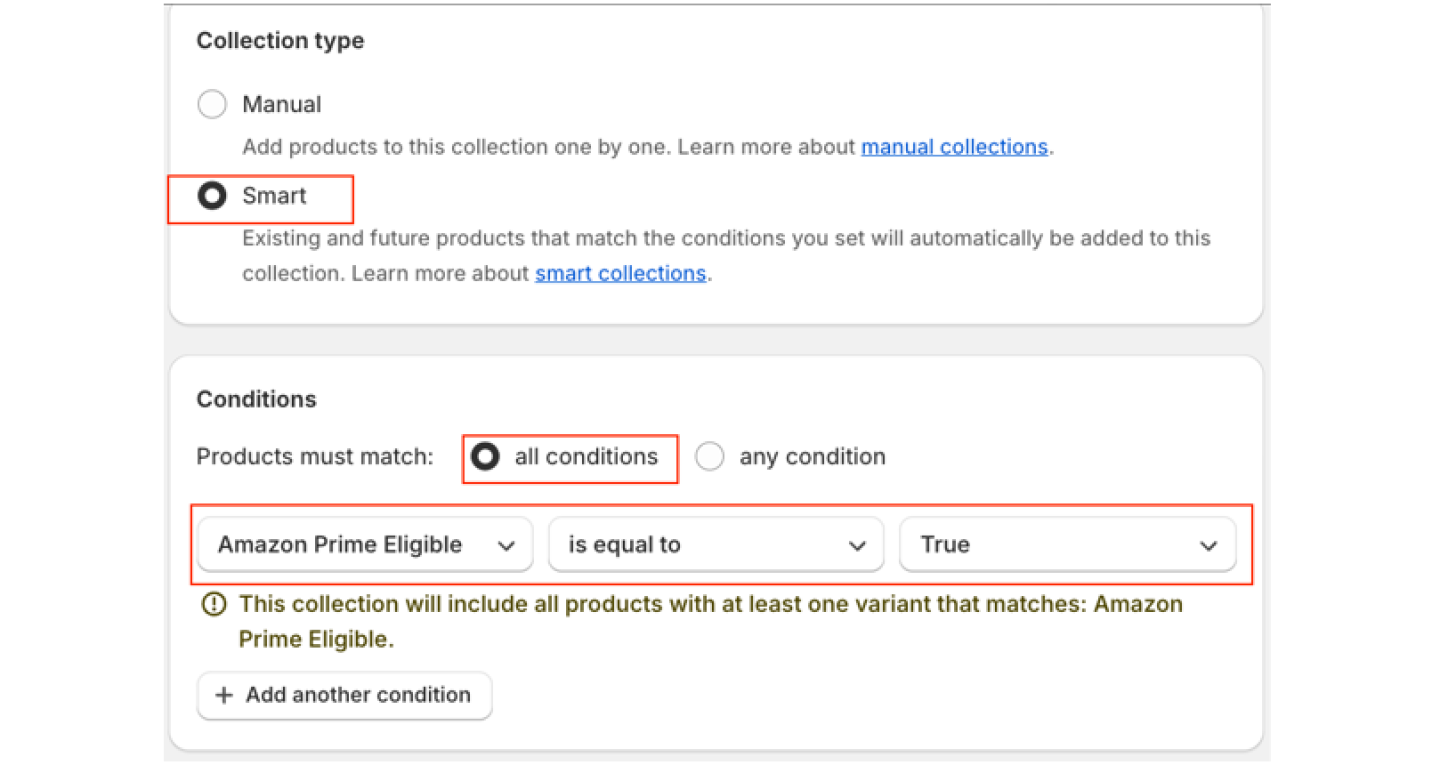The height and width of the screenshot is (765, 1440).
Task: Switch to the 'any condition' radio option
Action: (710, 457)
